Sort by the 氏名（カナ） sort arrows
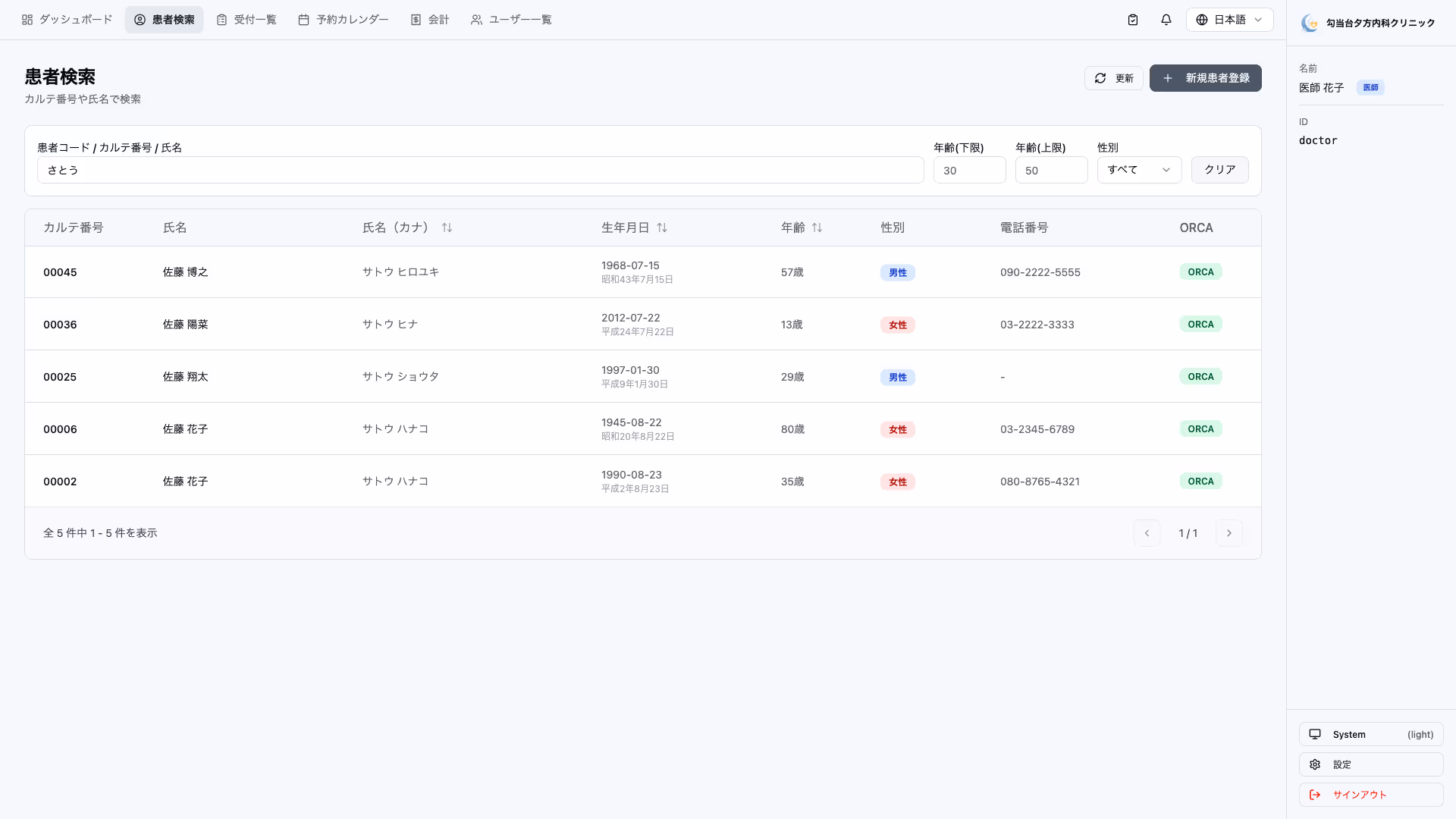This screenshot has width=1456, height=819. pos(447,227)
